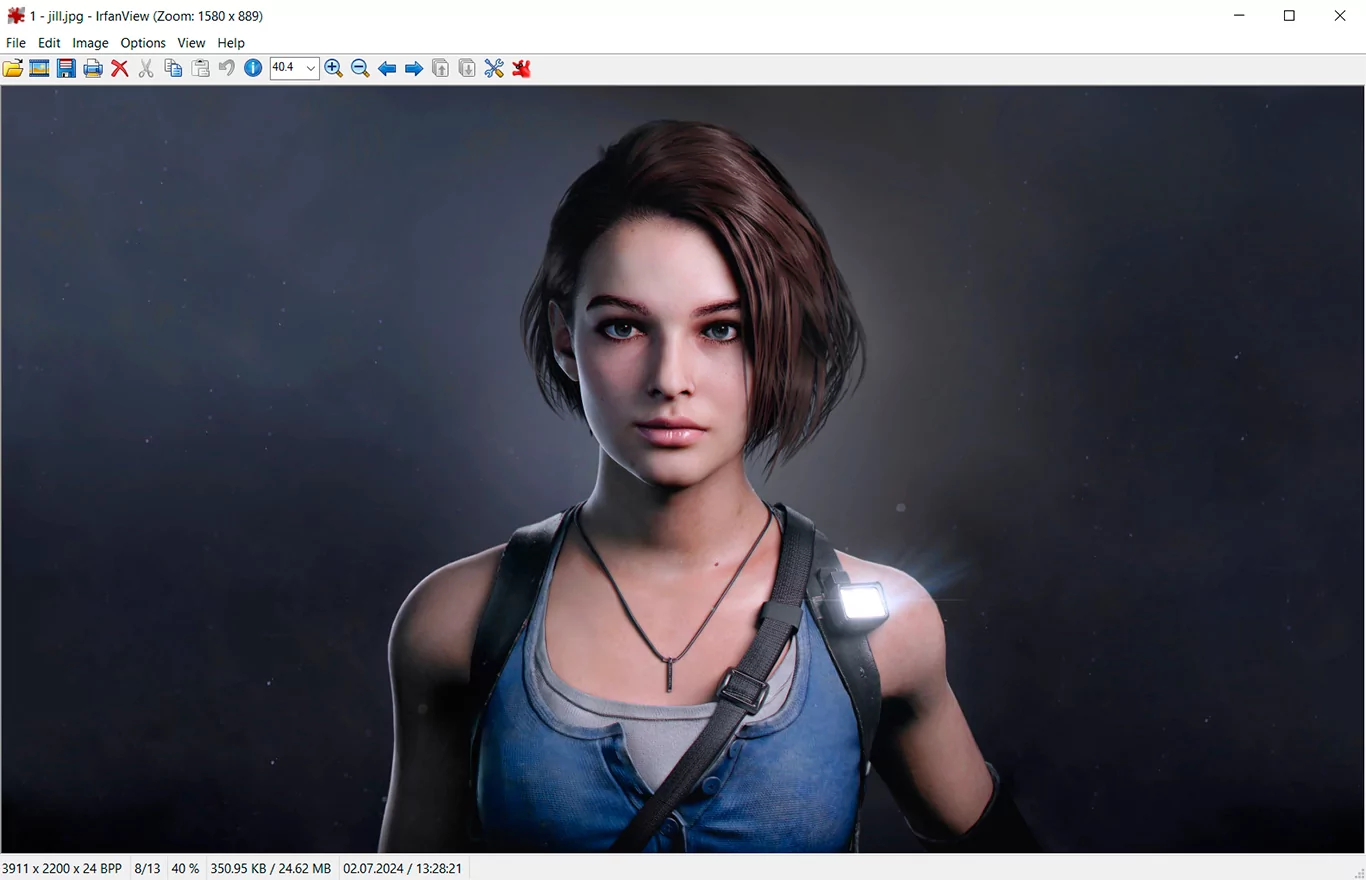Maximize the IrfanView window
Viewport: 1366px width, 880px height.
point(1289,16)
